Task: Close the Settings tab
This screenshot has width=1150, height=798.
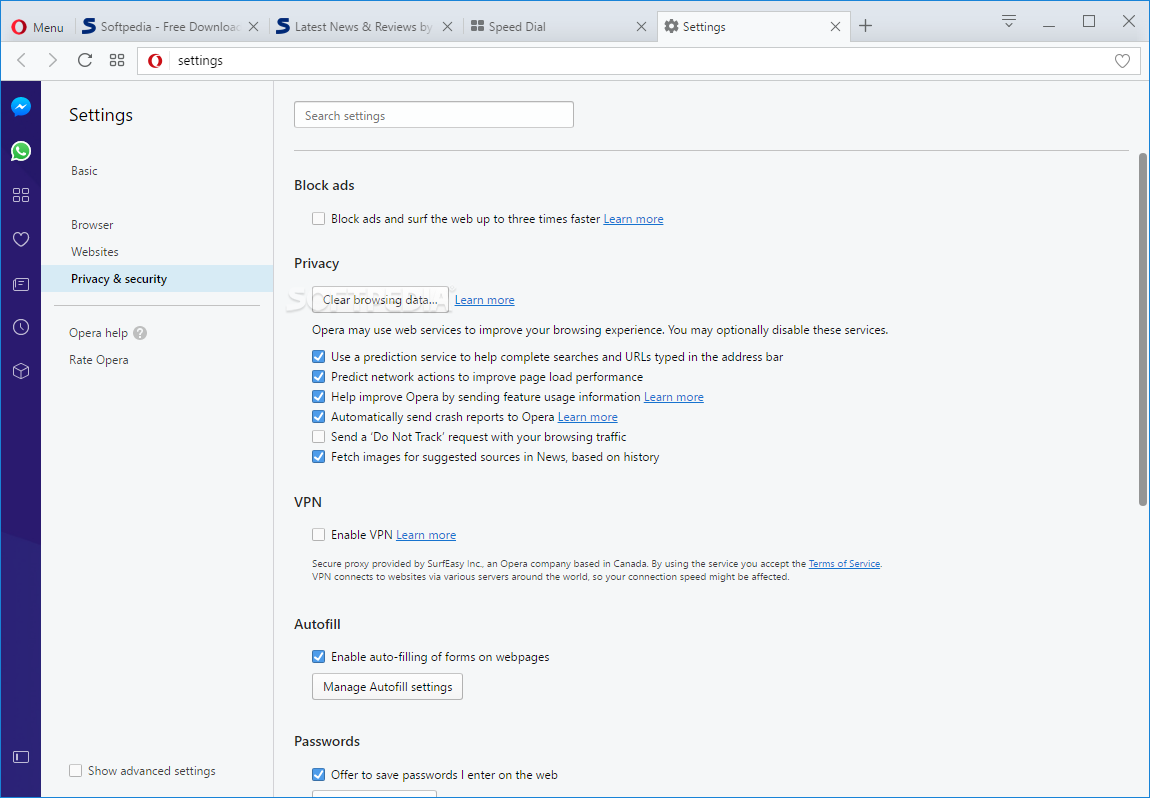Action: [835, 26]
